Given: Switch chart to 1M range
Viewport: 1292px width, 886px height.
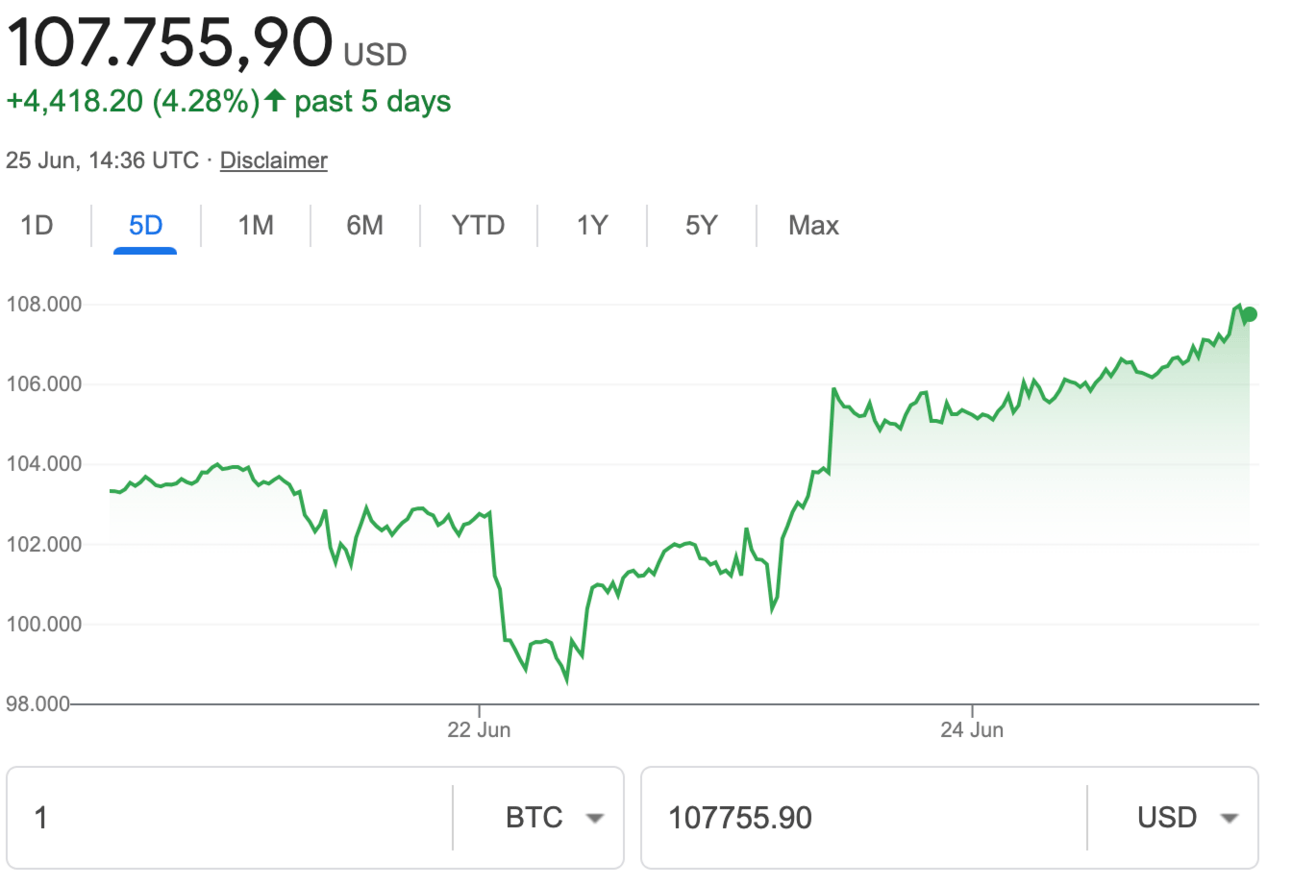Looking at the screenshot, I should [255, 225].
